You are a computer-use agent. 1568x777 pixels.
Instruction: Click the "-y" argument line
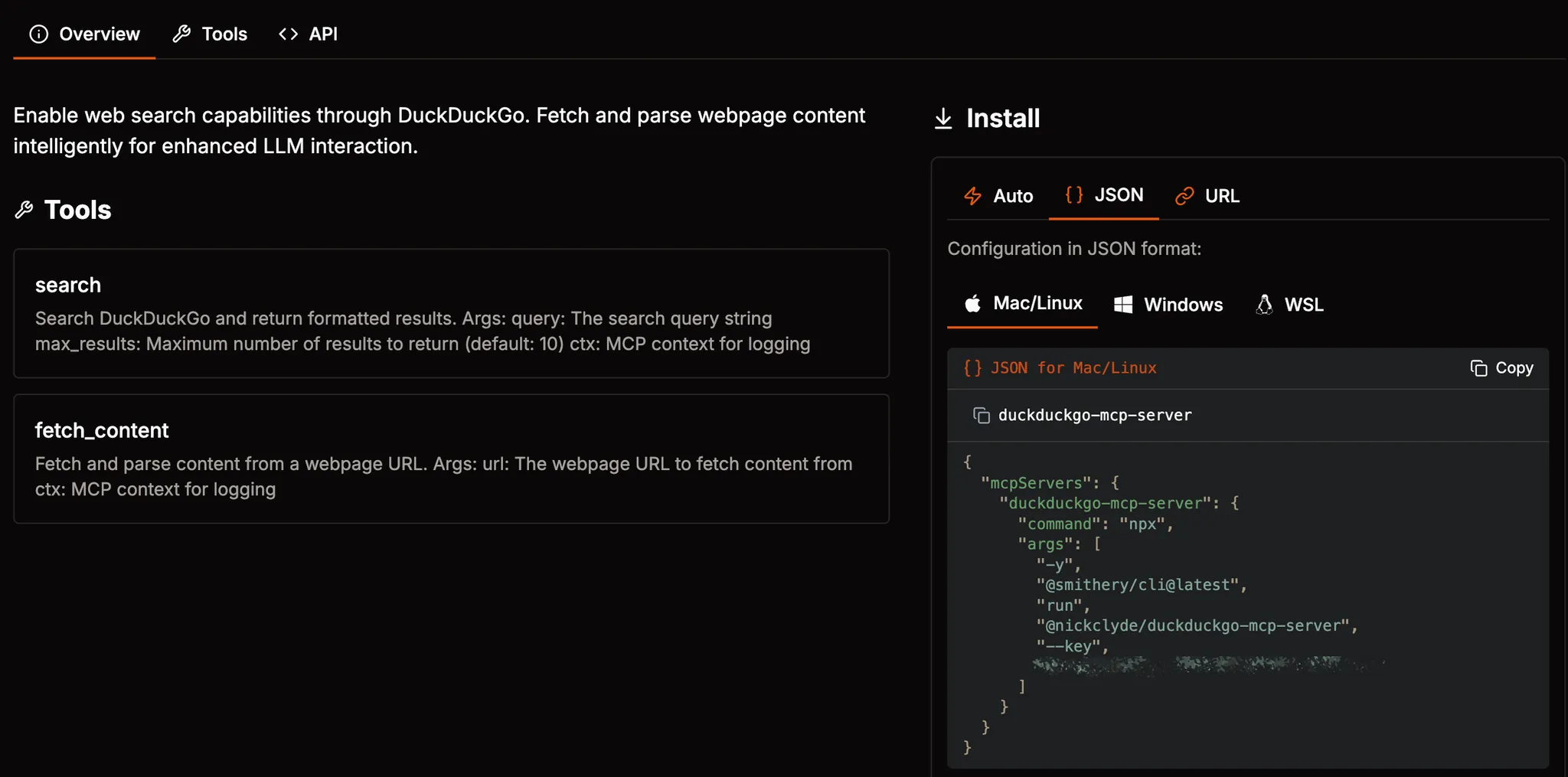(x=1058, y=565)
